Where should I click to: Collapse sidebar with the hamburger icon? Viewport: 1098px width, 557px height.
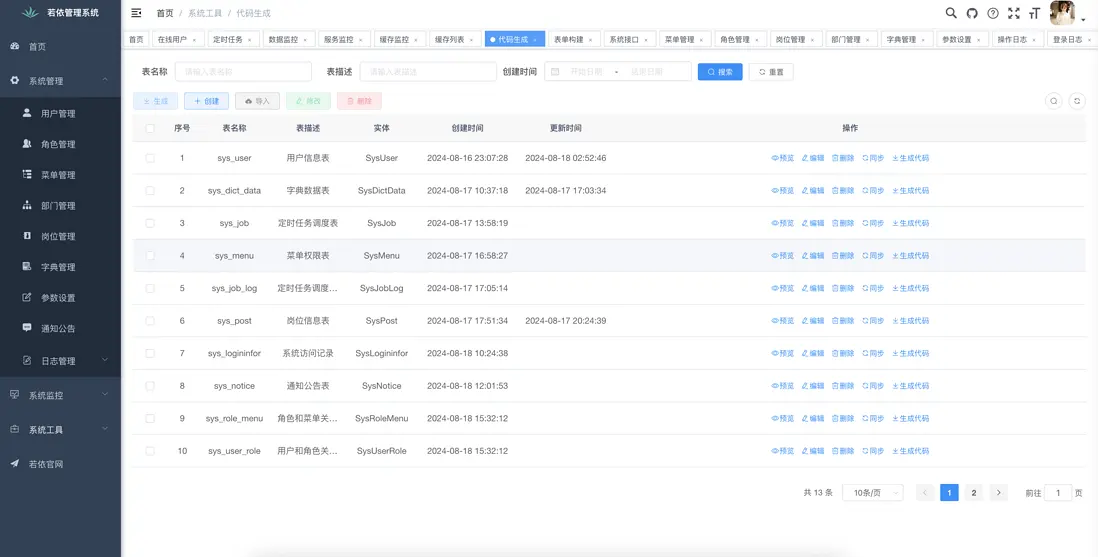pos(136,13)
